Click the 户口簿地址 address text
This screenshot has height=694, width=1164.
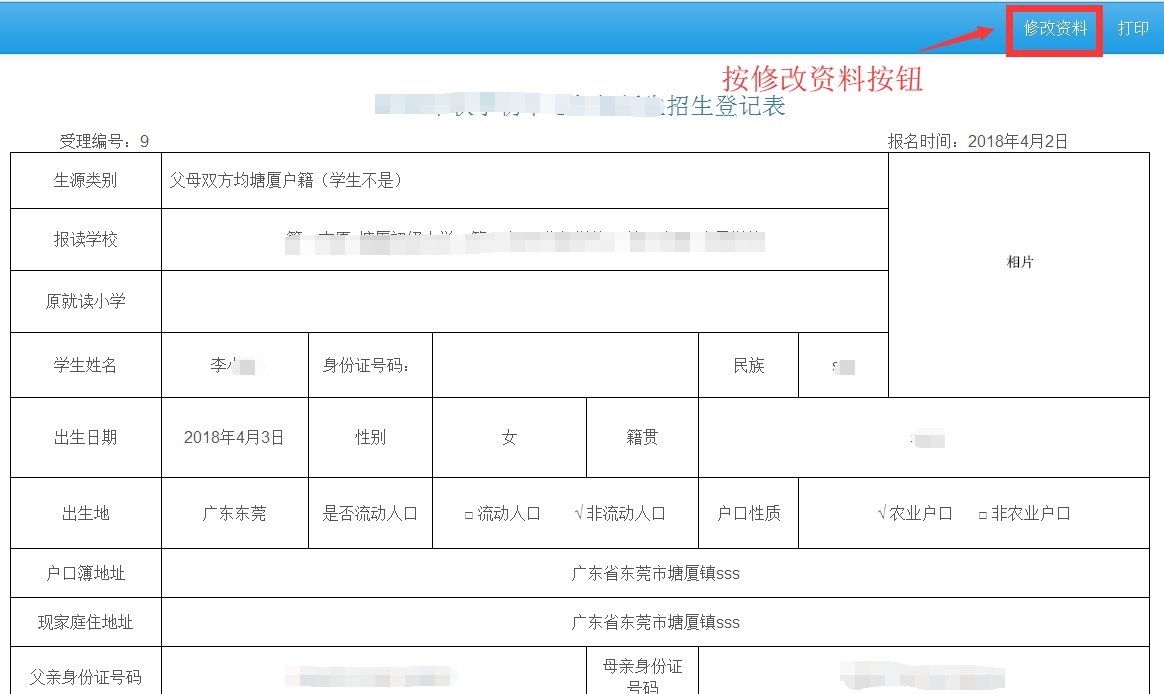point(655,574)
